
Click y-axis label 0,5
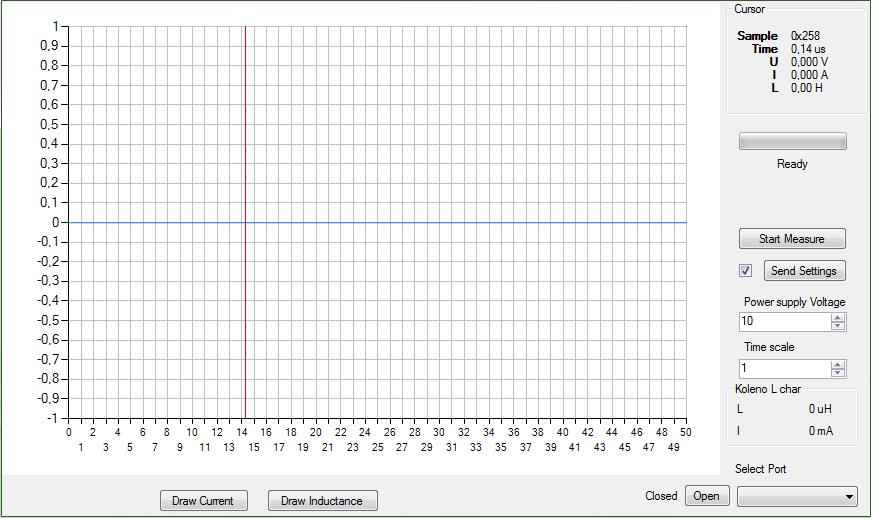pos(49,124)
